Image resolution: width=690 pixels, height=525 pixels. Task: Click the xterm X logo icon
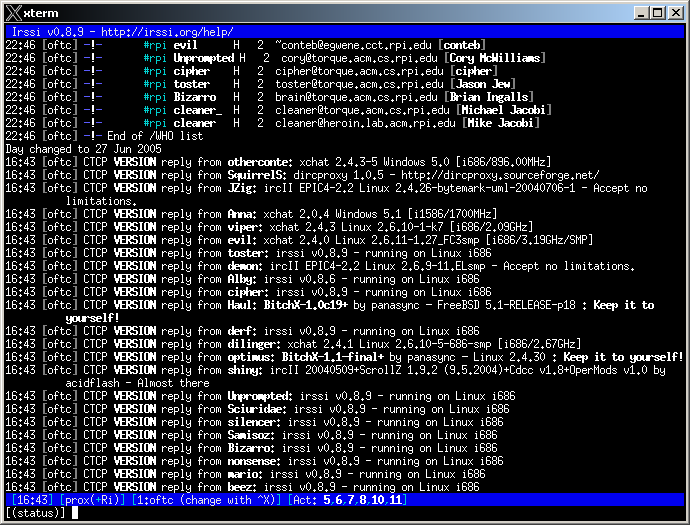pyautogui.click(x=13, y=13)
